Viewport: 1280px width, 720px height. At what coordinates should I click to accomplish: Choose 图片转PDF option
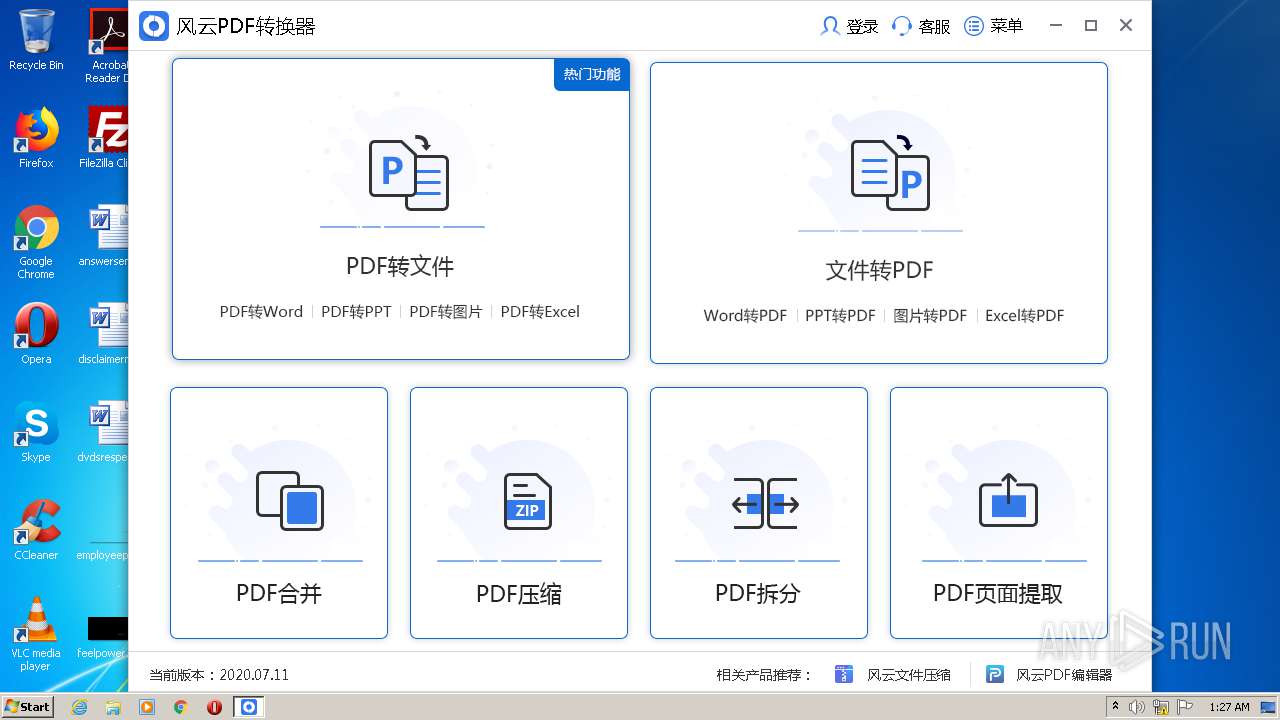(930, 316)
